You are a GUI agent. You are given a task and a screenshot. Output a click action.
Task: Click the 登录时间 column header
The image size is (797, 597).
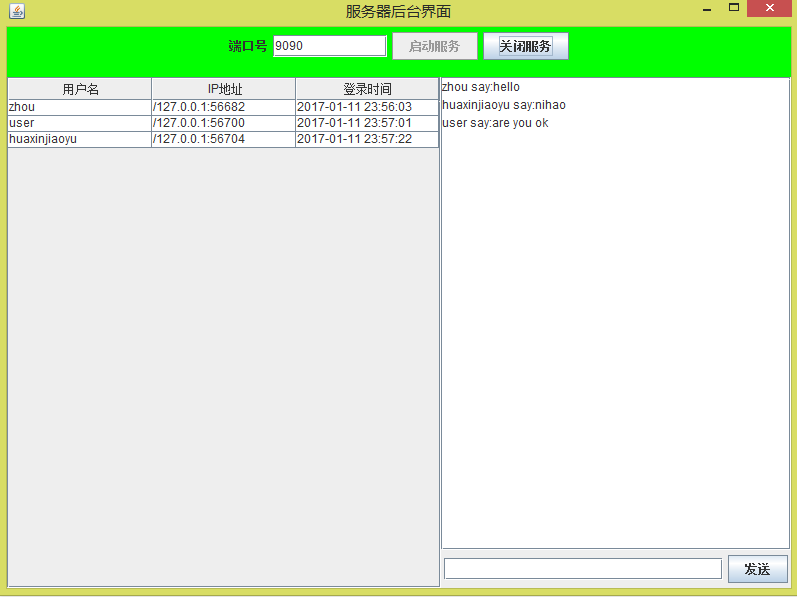point(367,89)
